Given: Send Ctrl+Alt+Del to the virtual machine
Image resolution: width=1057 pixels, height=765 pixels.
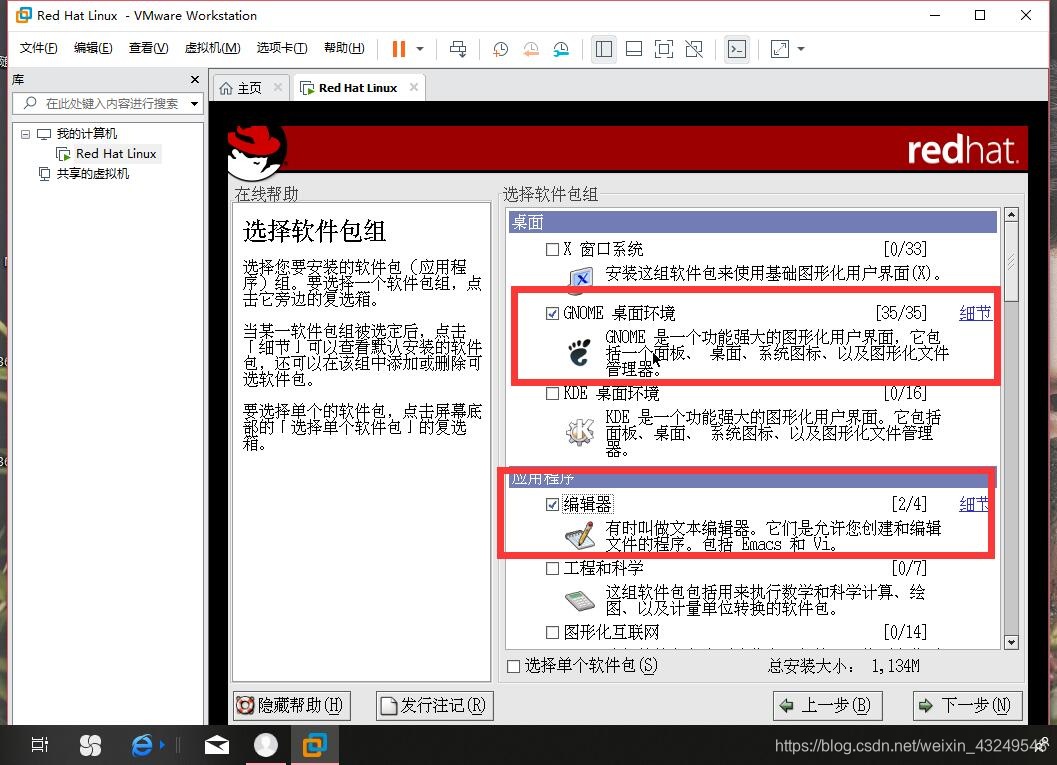Looking at the screenshot, I should click(458, 49).
